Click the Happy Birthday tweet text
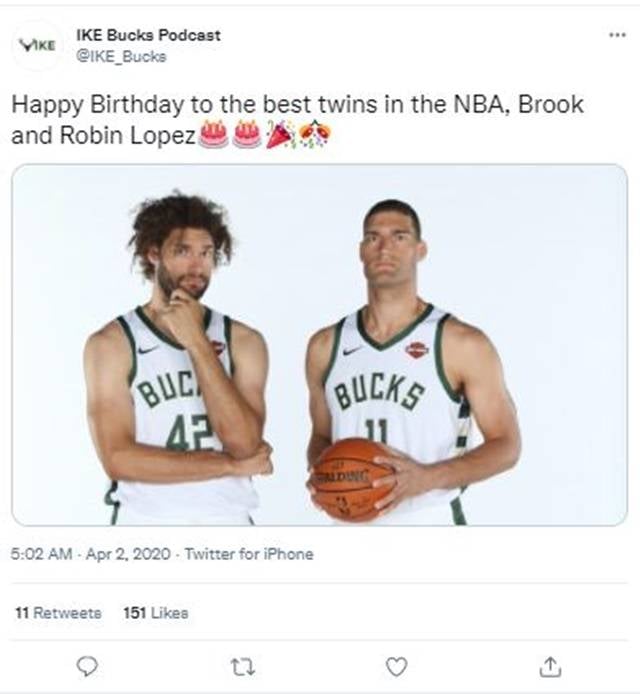Image resolution: width=640 pixels, height=694 pixels. click(297, 120)
